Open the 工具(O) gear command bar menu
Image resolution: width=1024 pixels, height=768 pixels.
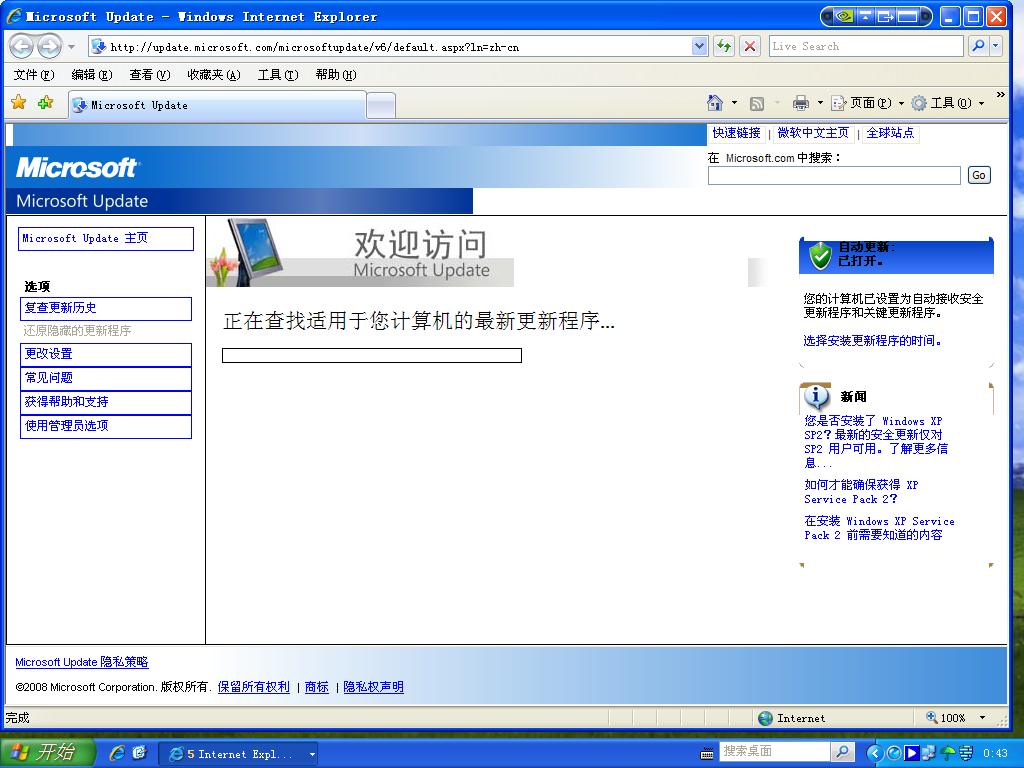[x=948, y=103]
